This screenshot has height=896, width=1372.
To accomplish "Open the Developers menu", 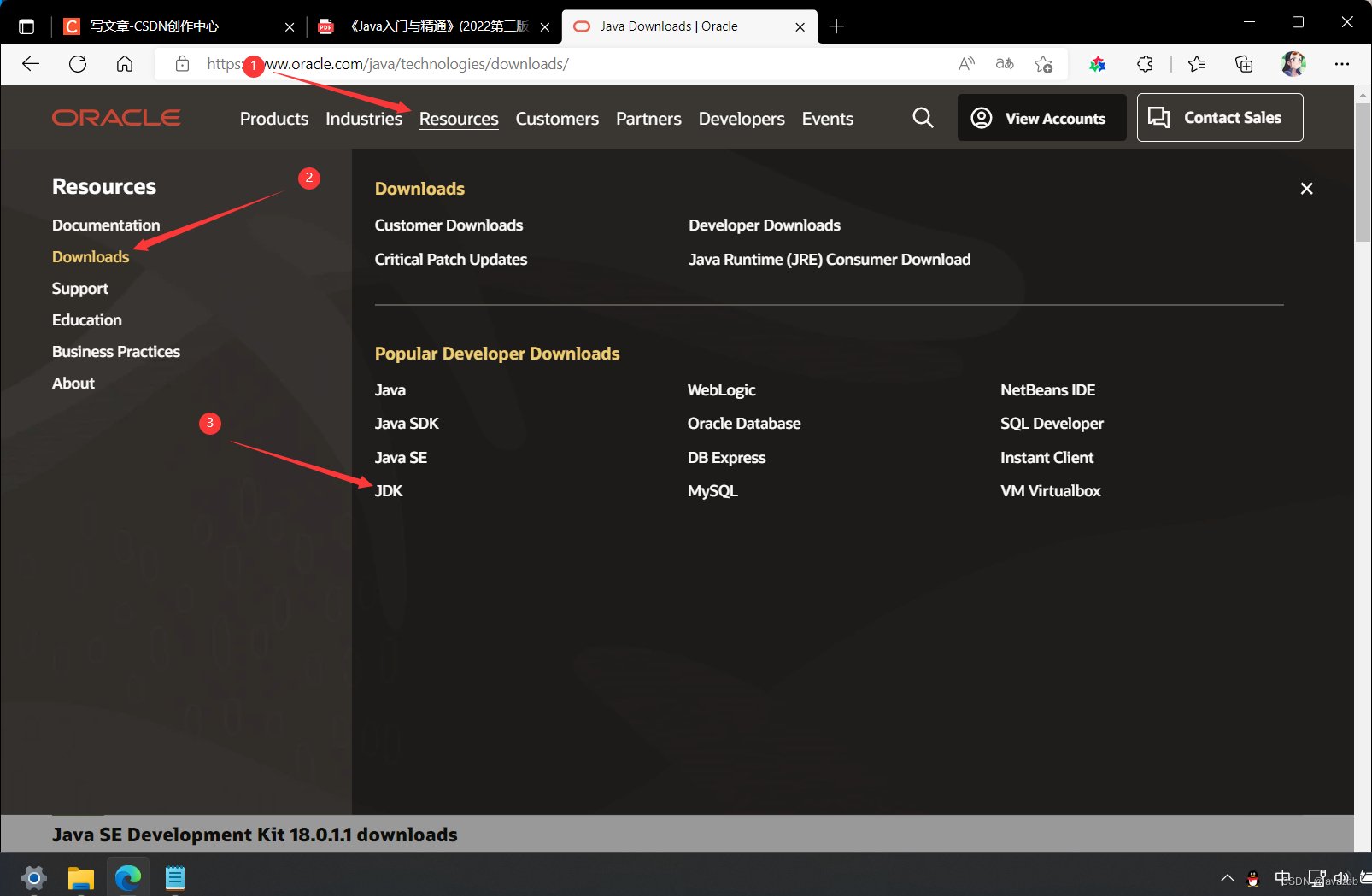I will [742, 119].
